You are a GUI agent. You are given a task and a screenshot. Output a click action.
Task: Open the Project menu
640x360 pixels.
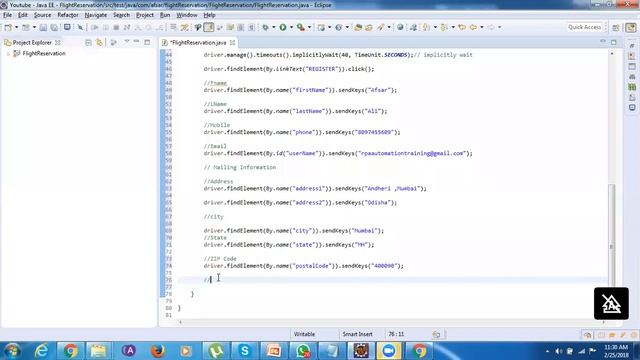click(145, 15)
